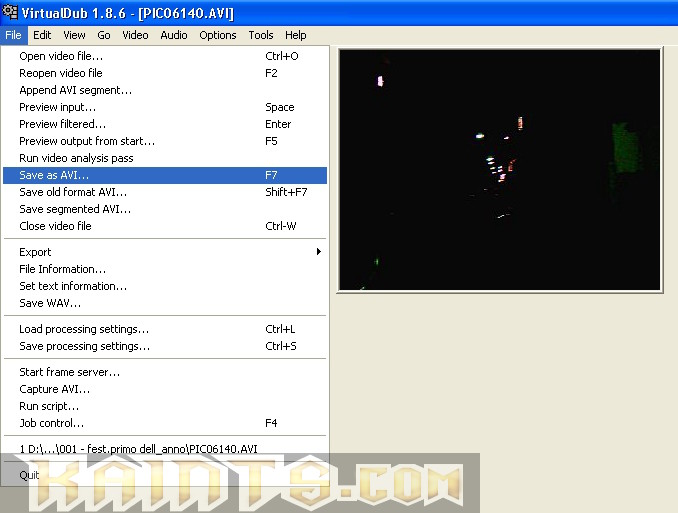Run video analysis pass
Viewport: 678px width, 513px height.
click(x=165, y=158)
